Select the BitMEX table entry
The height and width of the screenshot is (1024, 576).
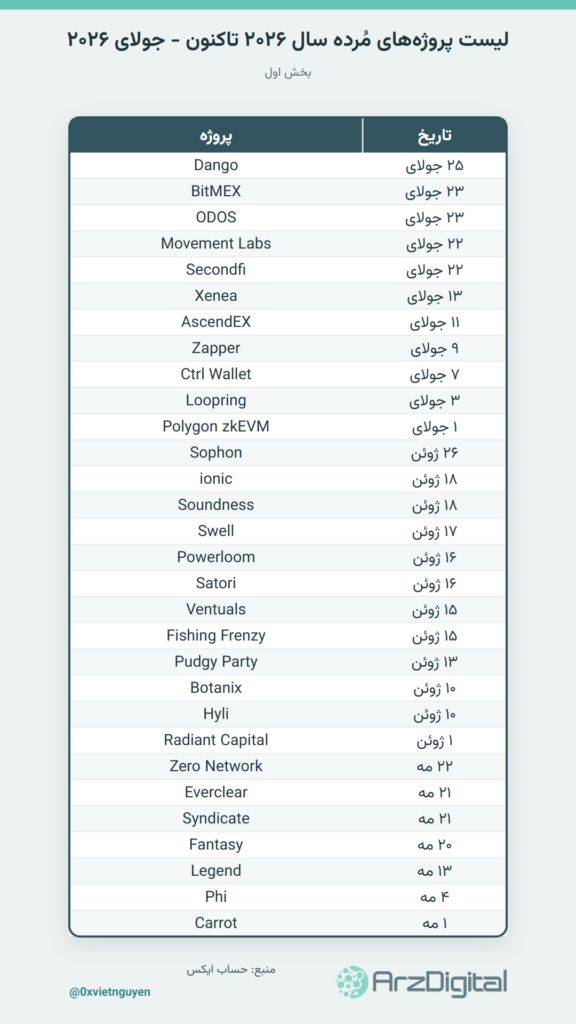click(216, 191)
